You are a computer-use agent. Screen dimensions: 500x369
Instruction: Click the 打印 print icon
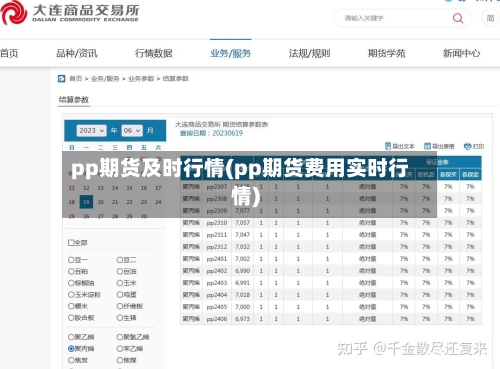(x=467, y=146)
